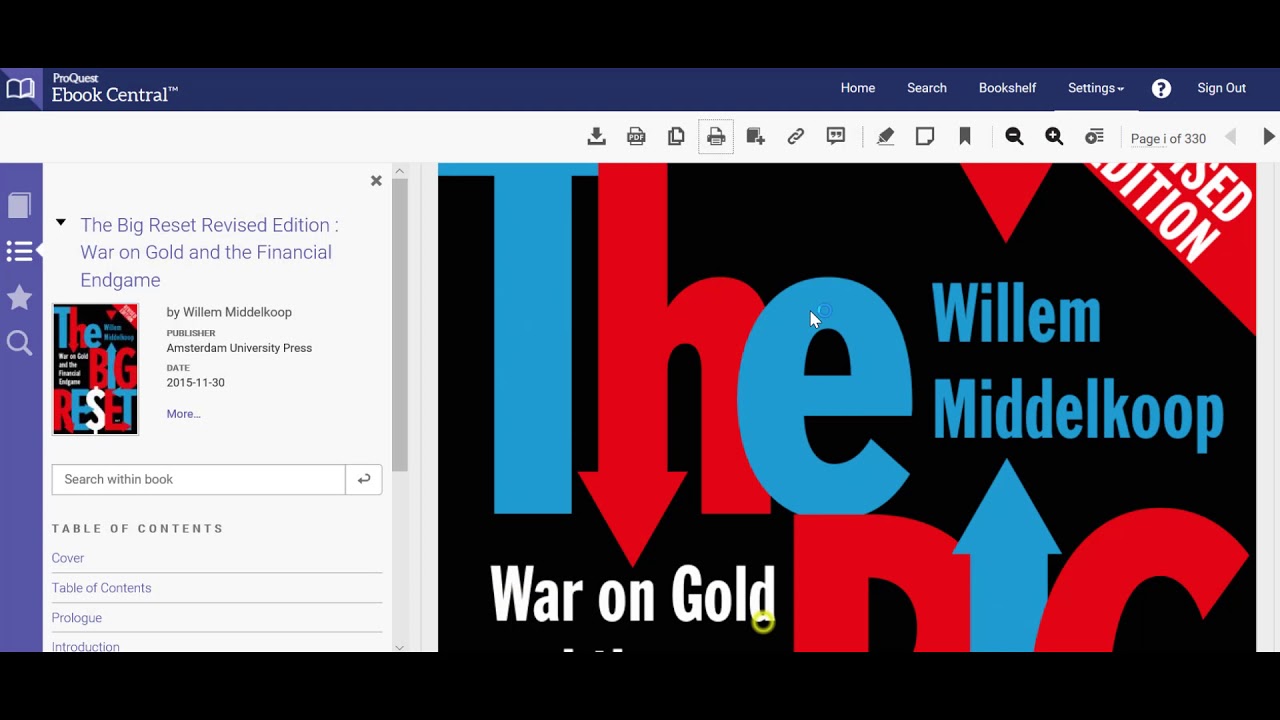This screenshot has height=720, width=1280.
Task: Open the fit page zoom options icon
Action: (x=1095, y=137)
